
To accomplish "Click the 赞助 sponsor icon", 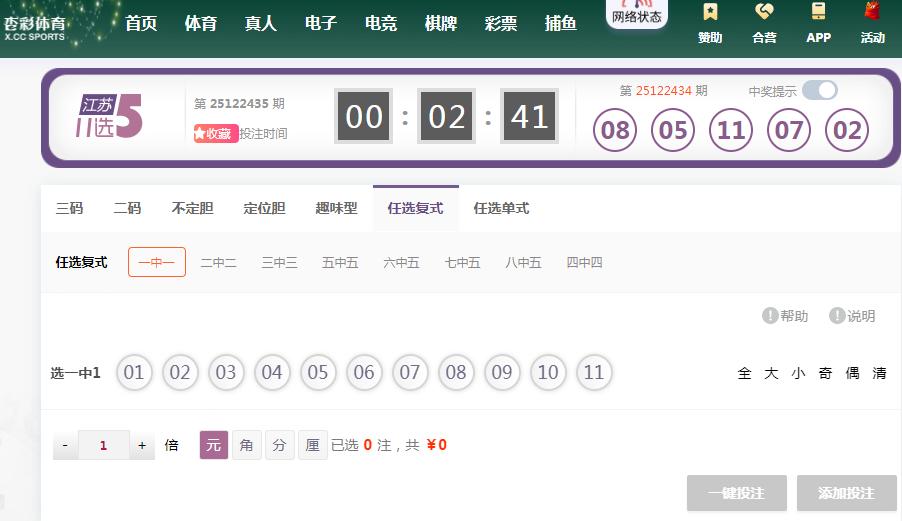I will tap(710, 13).
